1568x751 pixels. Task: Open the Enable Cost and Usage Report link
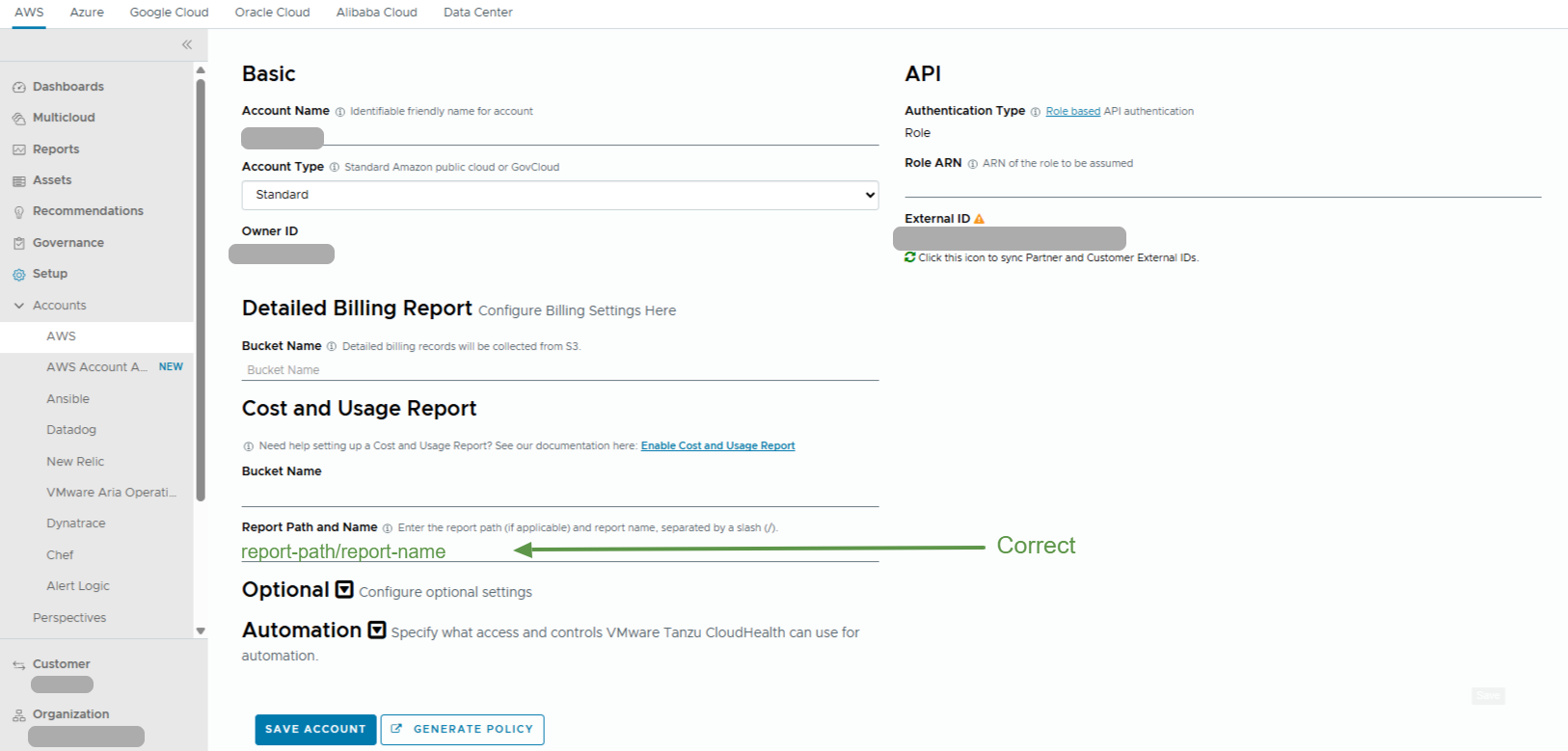[717, 446]
